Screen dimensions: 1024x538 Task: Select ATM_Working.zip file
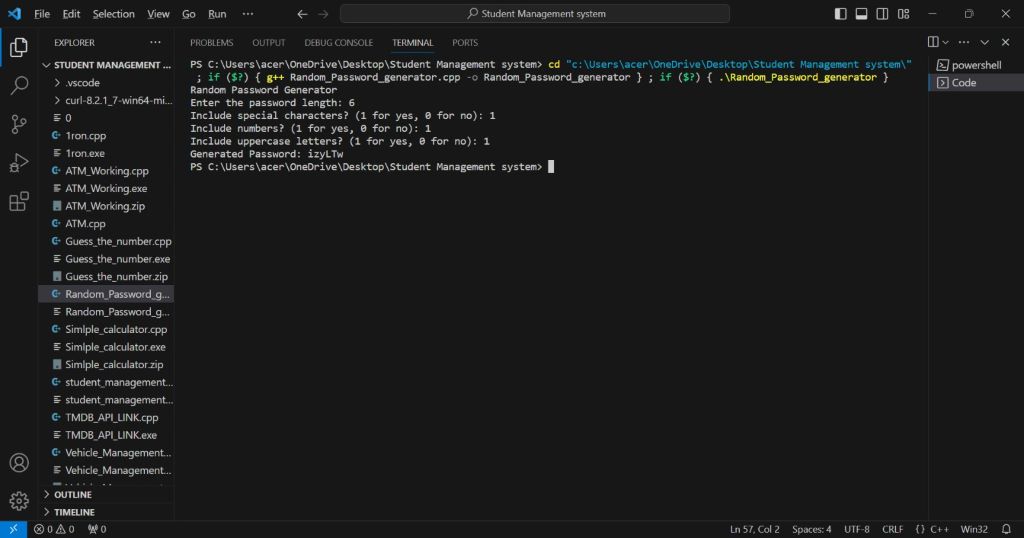tap(108, 206)
